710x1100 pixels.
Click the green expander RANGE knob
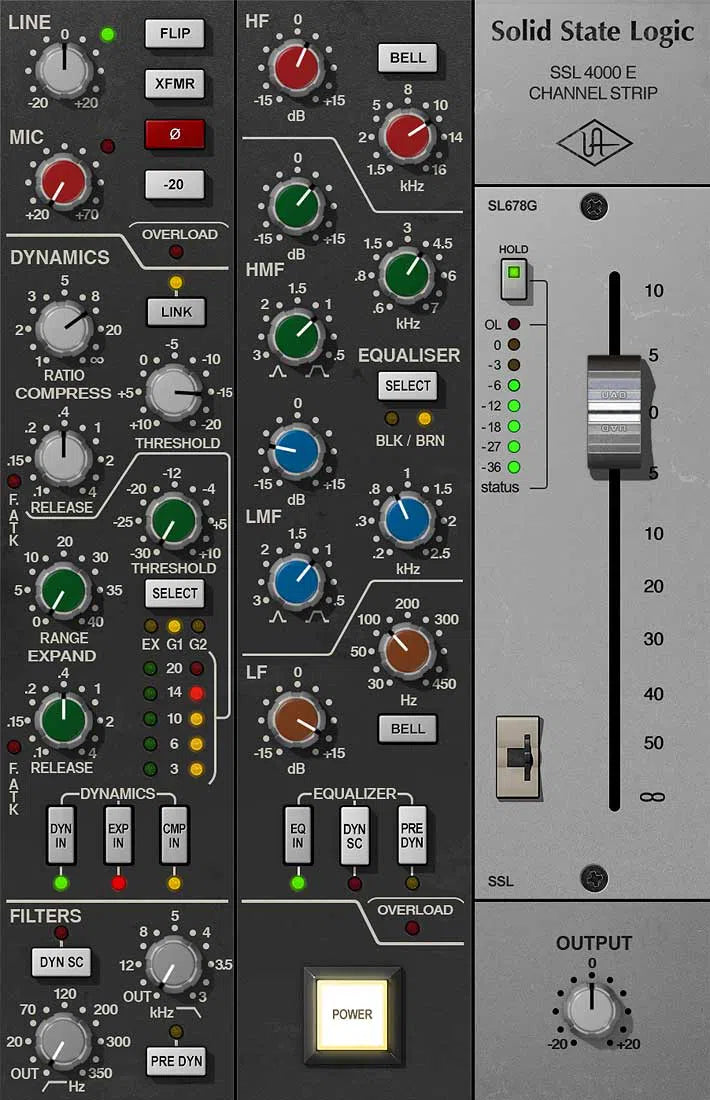coord(63,590)
